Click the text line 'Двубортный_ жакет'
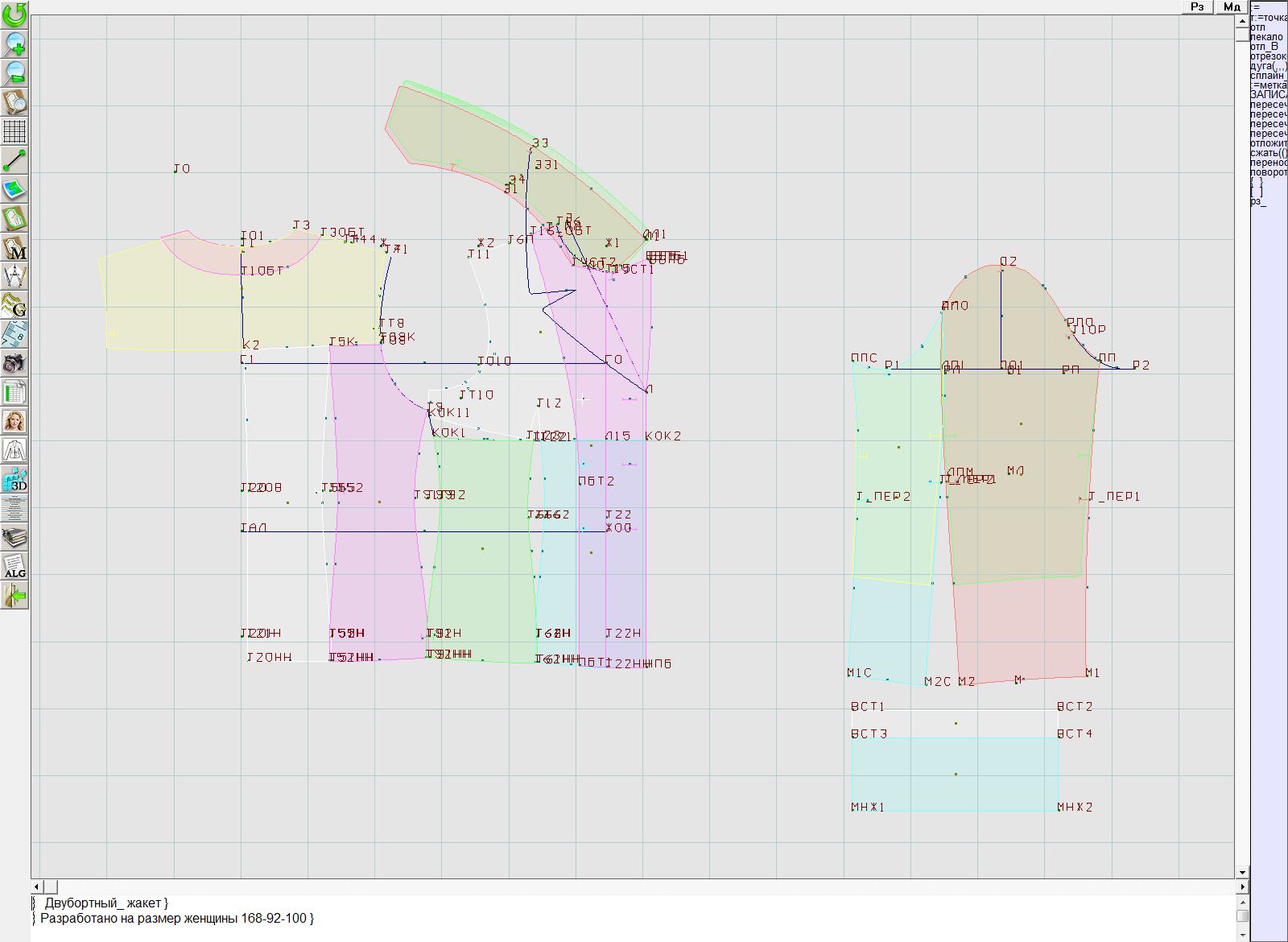This screenshot has height=942, width=1288. (x=106, y=903)
